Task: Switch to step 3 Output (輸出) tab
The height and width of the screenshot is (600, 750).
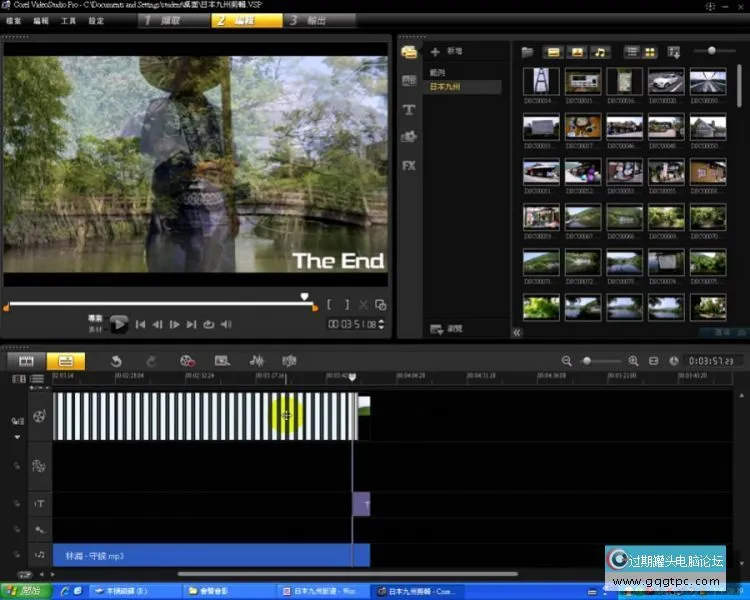Action: tap(316, 20)
